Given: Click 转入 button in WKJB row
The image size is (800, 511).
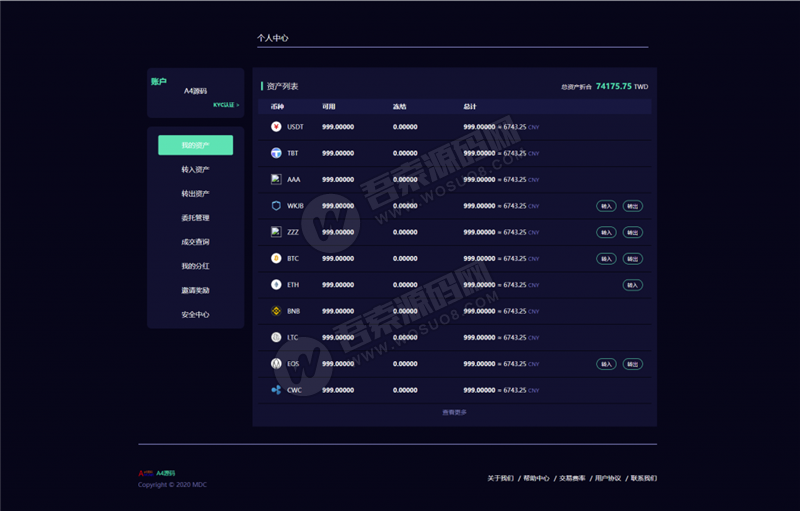Looking at the screenshot, I should point(606,206).
